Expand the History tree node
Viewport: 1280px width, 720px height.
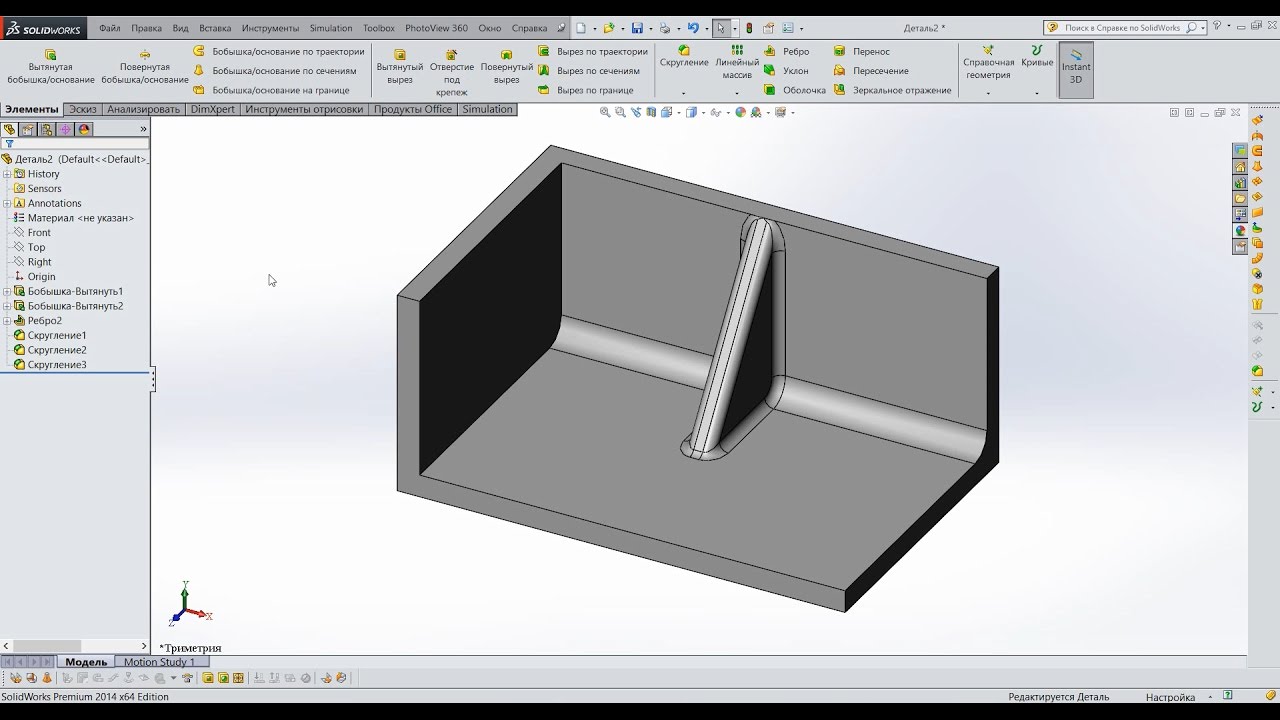pos(7,174)
